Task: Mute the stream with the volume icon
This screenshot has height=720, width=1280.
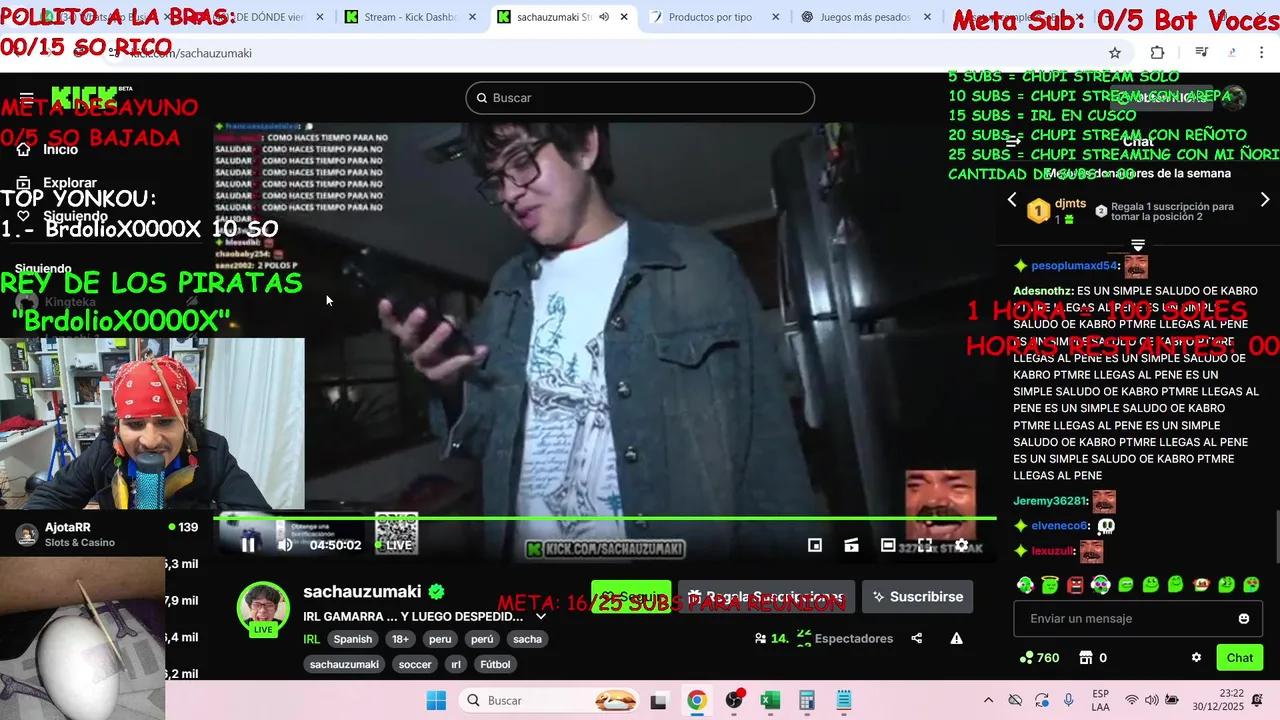Action: (285, 545)
